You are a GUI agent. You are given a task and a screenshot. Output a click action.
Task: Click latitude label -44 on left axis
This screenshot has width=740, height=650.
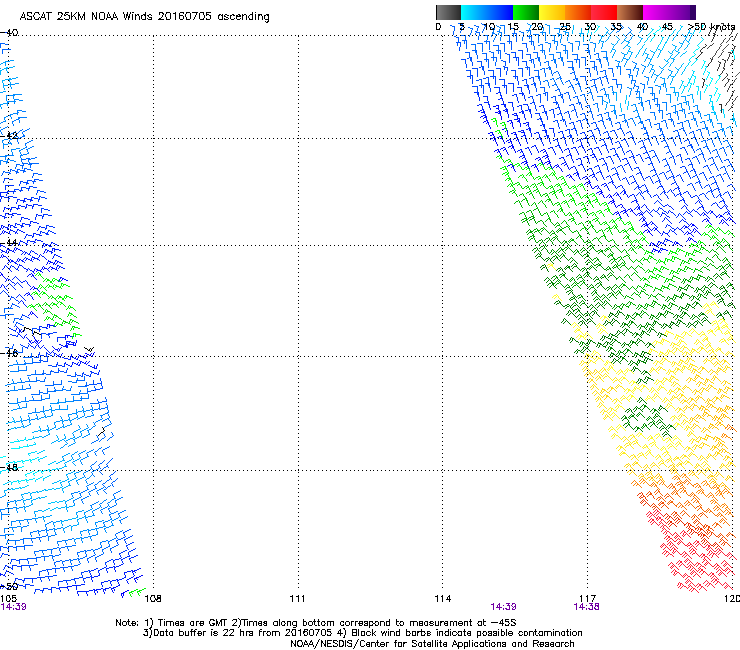point(9,243)
